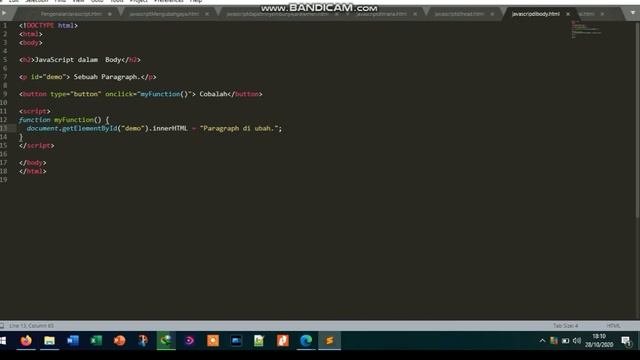Image resolution: width=640 pixels, height=360 pixels.
Task: Click the function myFunction() line
Action: pos(64,120)
